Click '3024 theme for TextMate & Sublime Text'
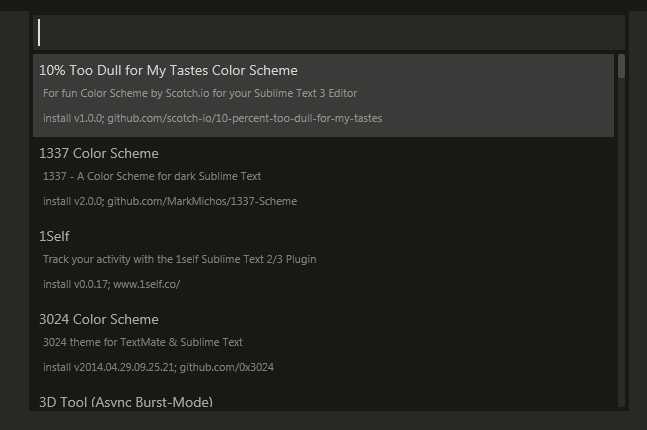This screenshot has width=647, height=430. coord(143,342)
